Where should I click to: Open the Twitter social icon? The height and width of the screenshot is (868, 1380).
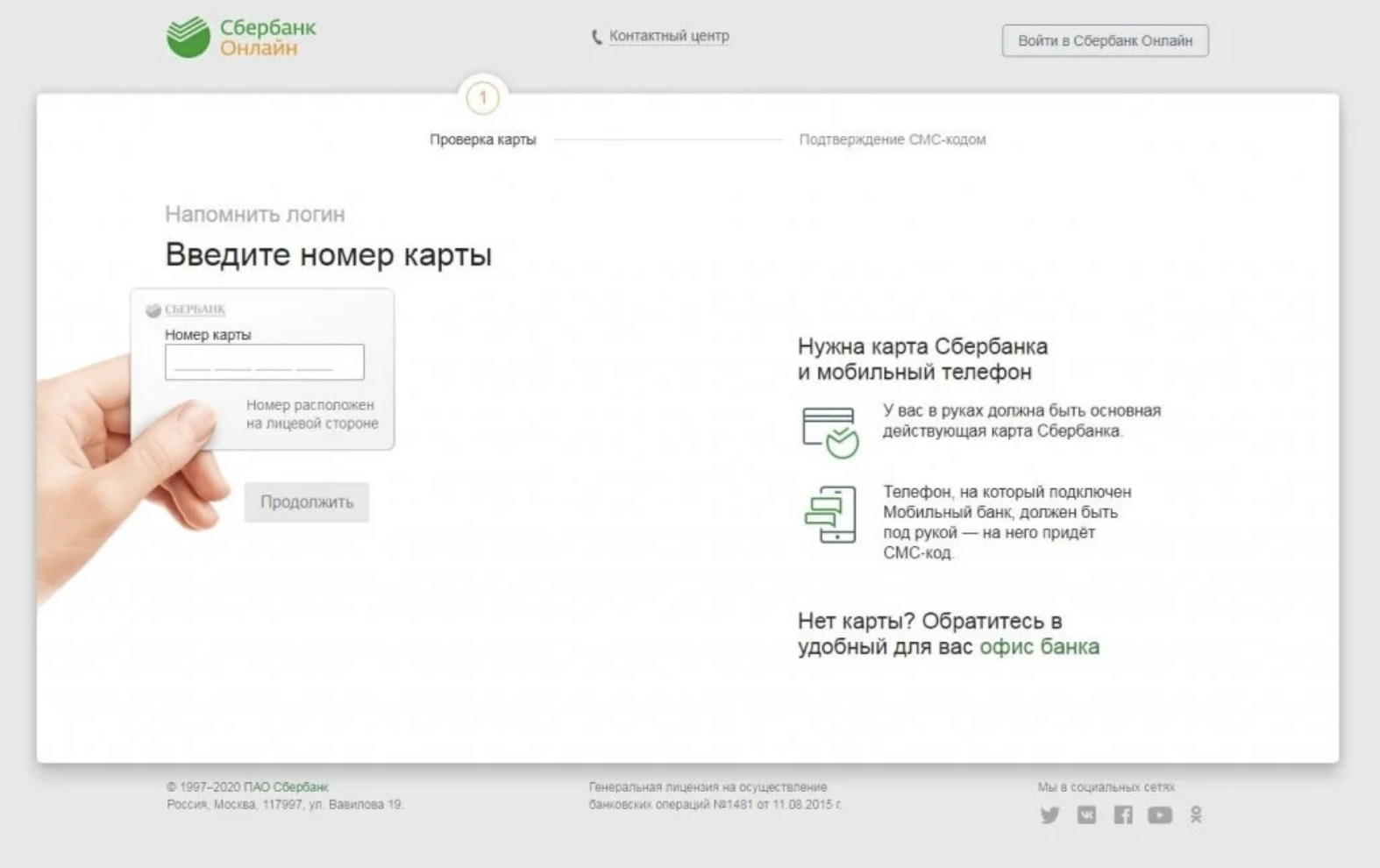pos(1049,815)
